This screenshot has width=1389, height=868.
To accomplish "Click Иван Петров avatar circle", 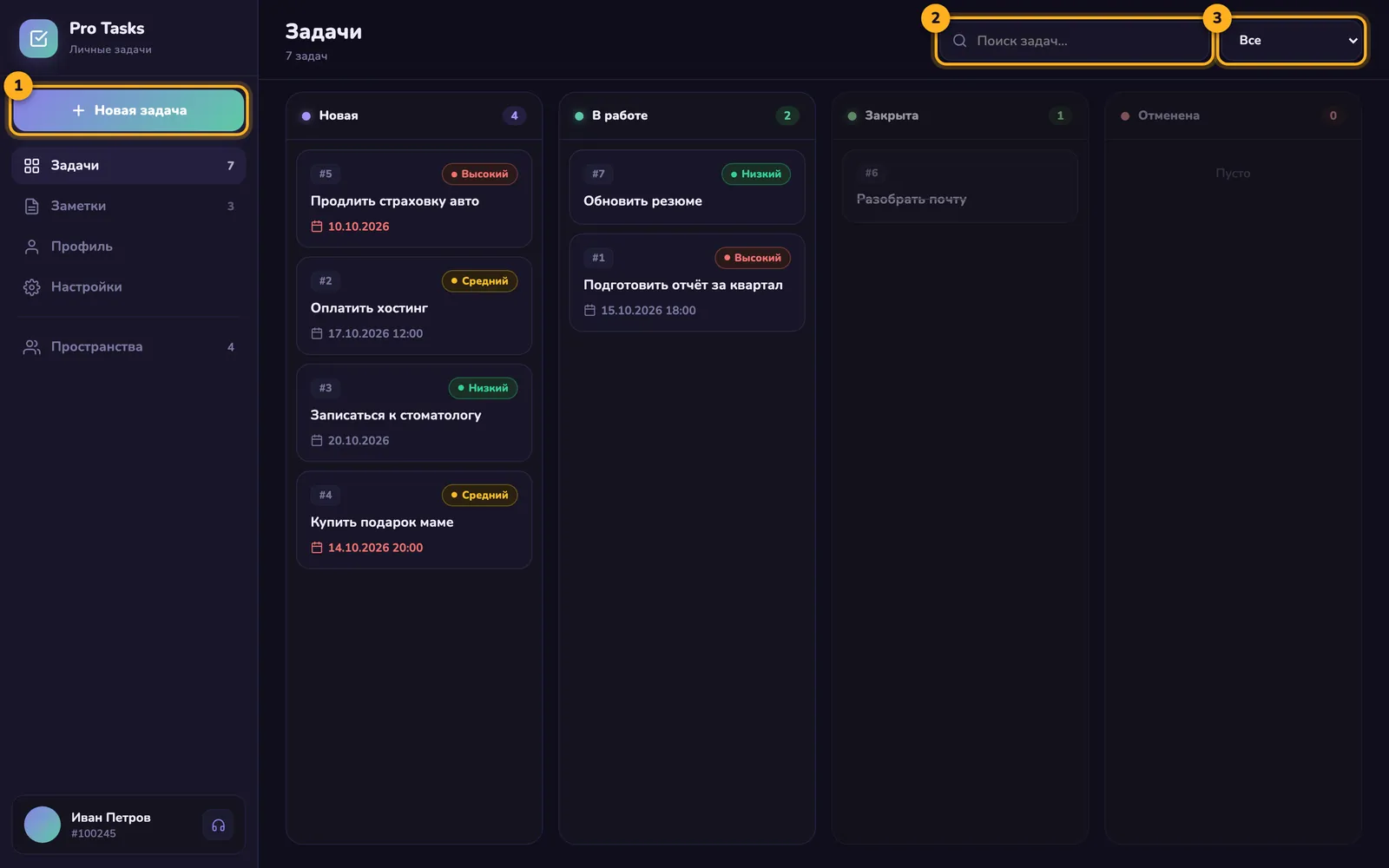I will [43, 825].
